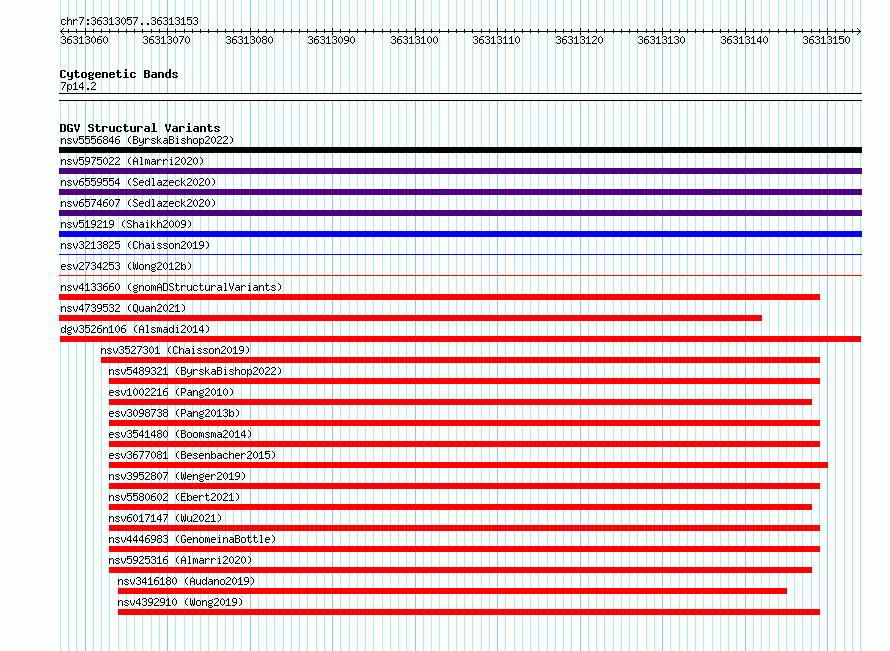Image resolution: width=890 pixels, height=651 pixels.
Task: Select the red esv1002216 variant bar
Action: pyautogui.click(x=460, y=402)
